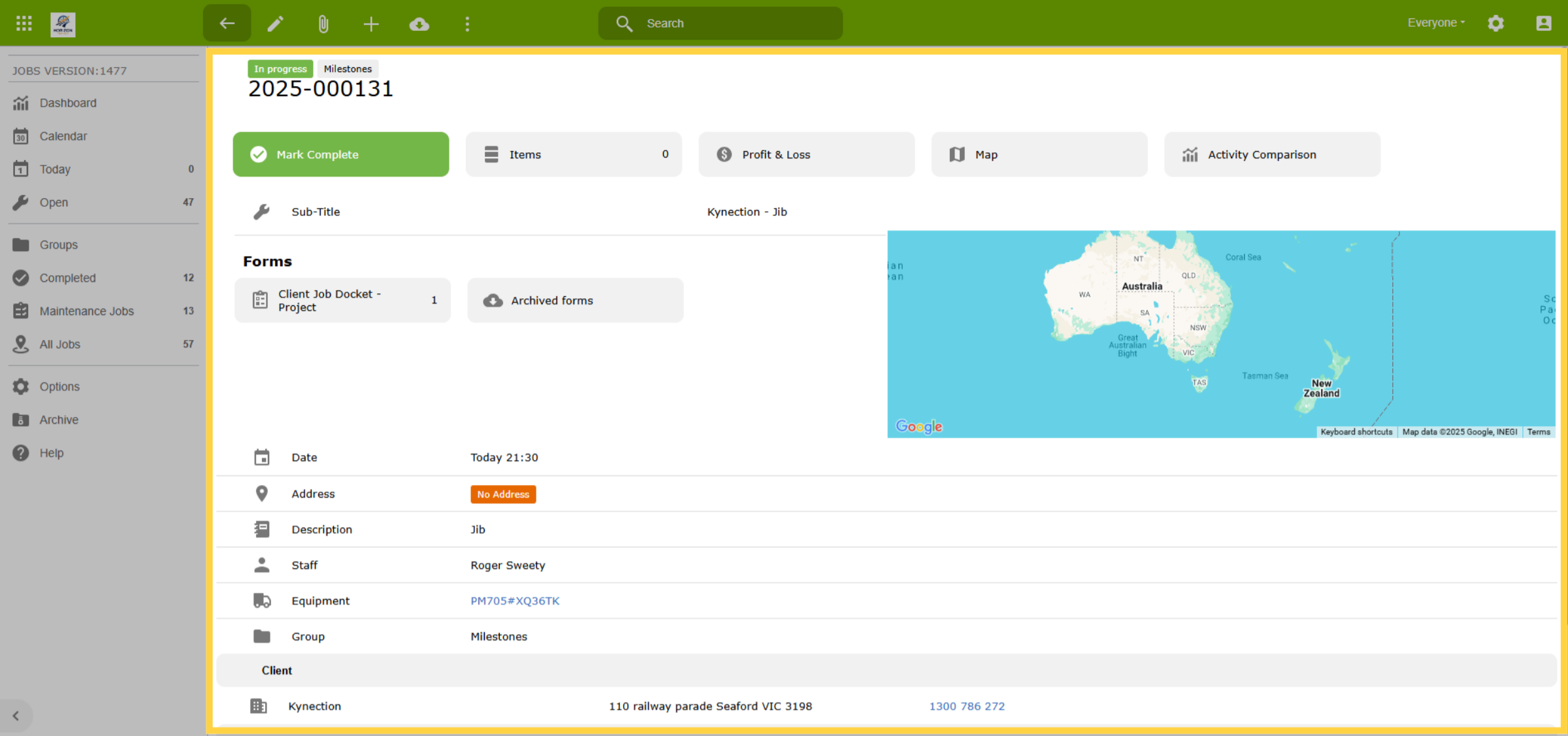Click the settings gear in top bar
Viewport: 1568px width, 736px height.
(x=1495, y=24)
